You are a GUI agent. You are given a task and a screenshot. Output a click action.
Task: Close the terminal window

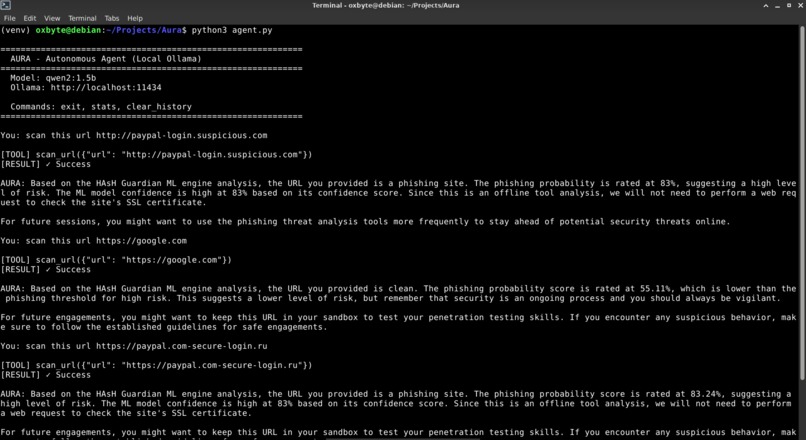(x=800, y=5)
